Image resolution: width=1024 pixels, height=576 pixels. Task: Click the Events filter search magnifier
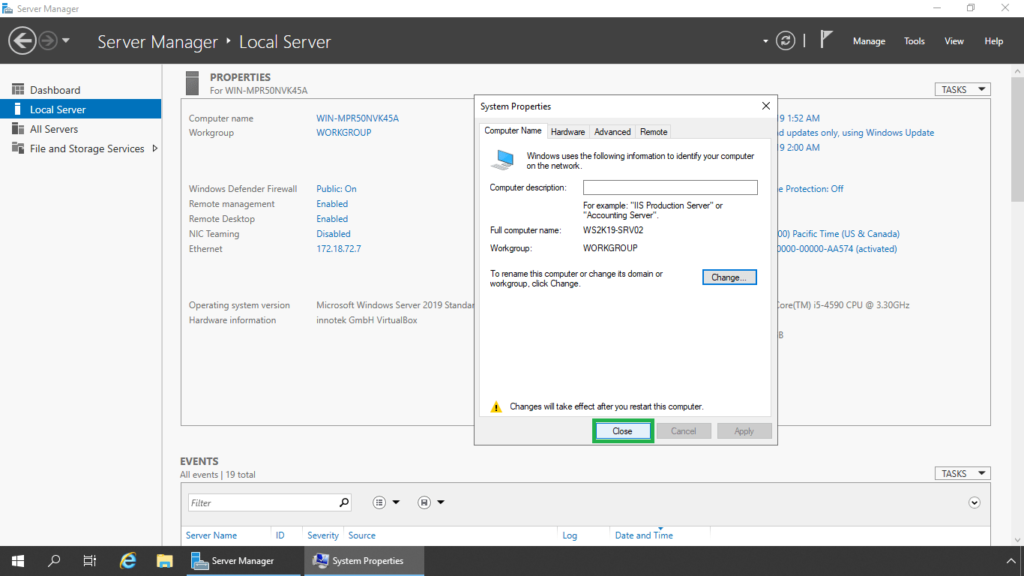coord(344,502)
